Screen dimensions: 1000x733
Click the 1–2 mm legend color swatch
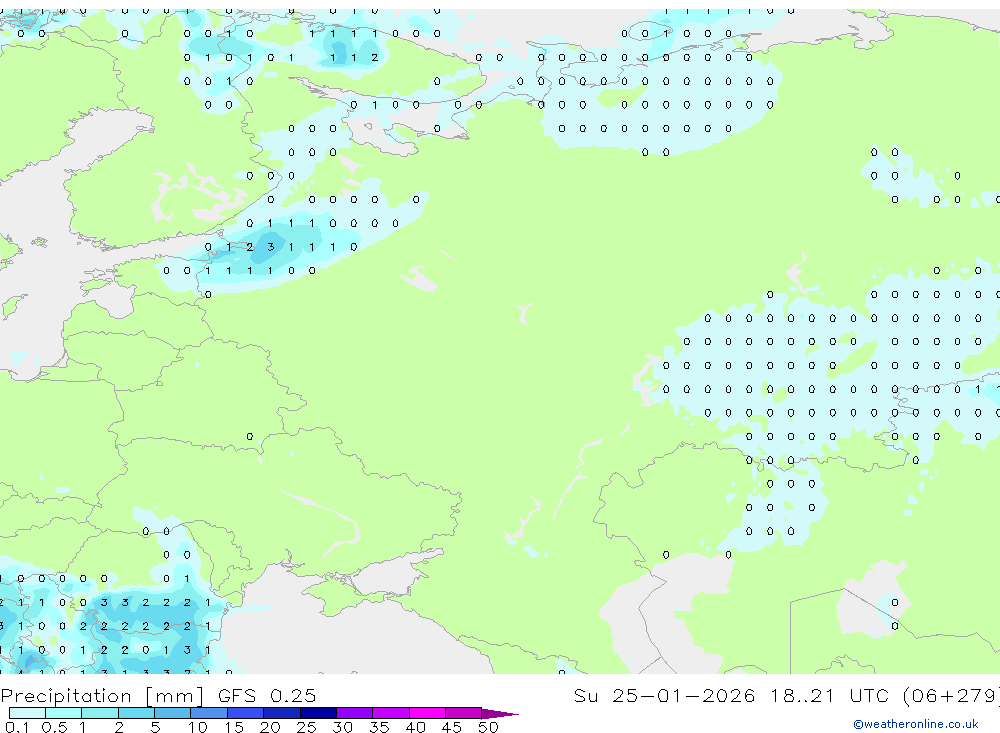(x=100, y=713)
